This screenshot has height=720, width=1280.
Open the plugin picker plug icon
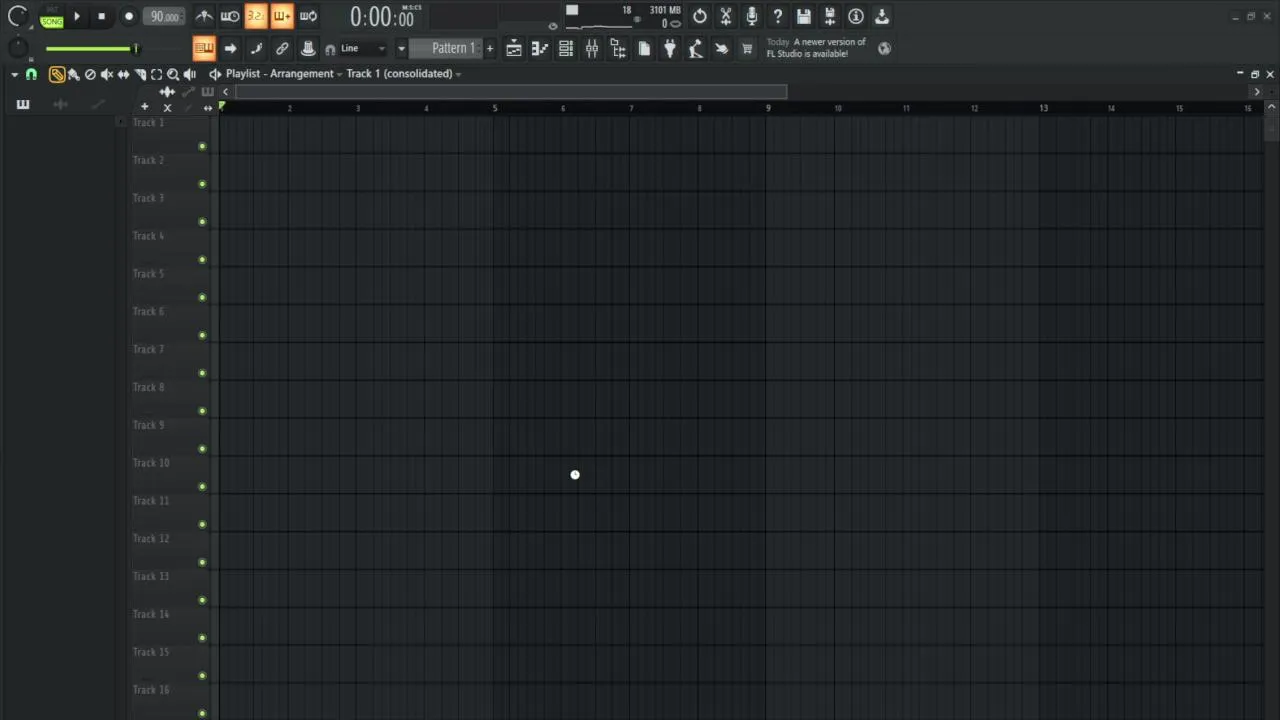[x=670, y=48]
